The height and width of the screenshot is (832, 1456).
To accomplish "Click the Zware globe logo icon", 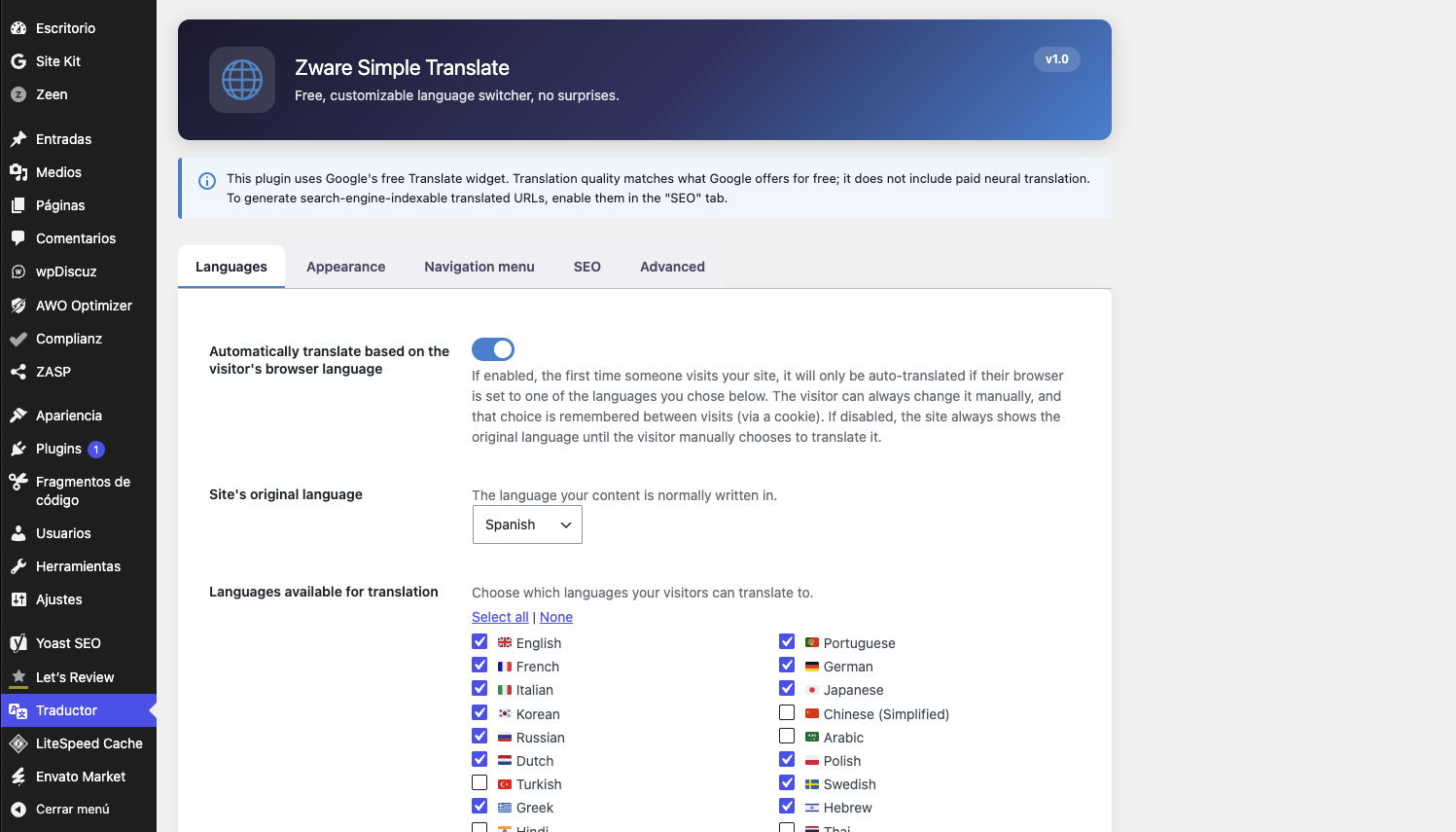I will [x=242, y=80].
